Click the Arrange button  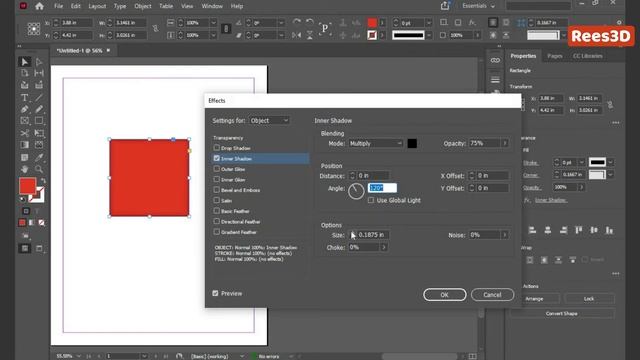534,299
